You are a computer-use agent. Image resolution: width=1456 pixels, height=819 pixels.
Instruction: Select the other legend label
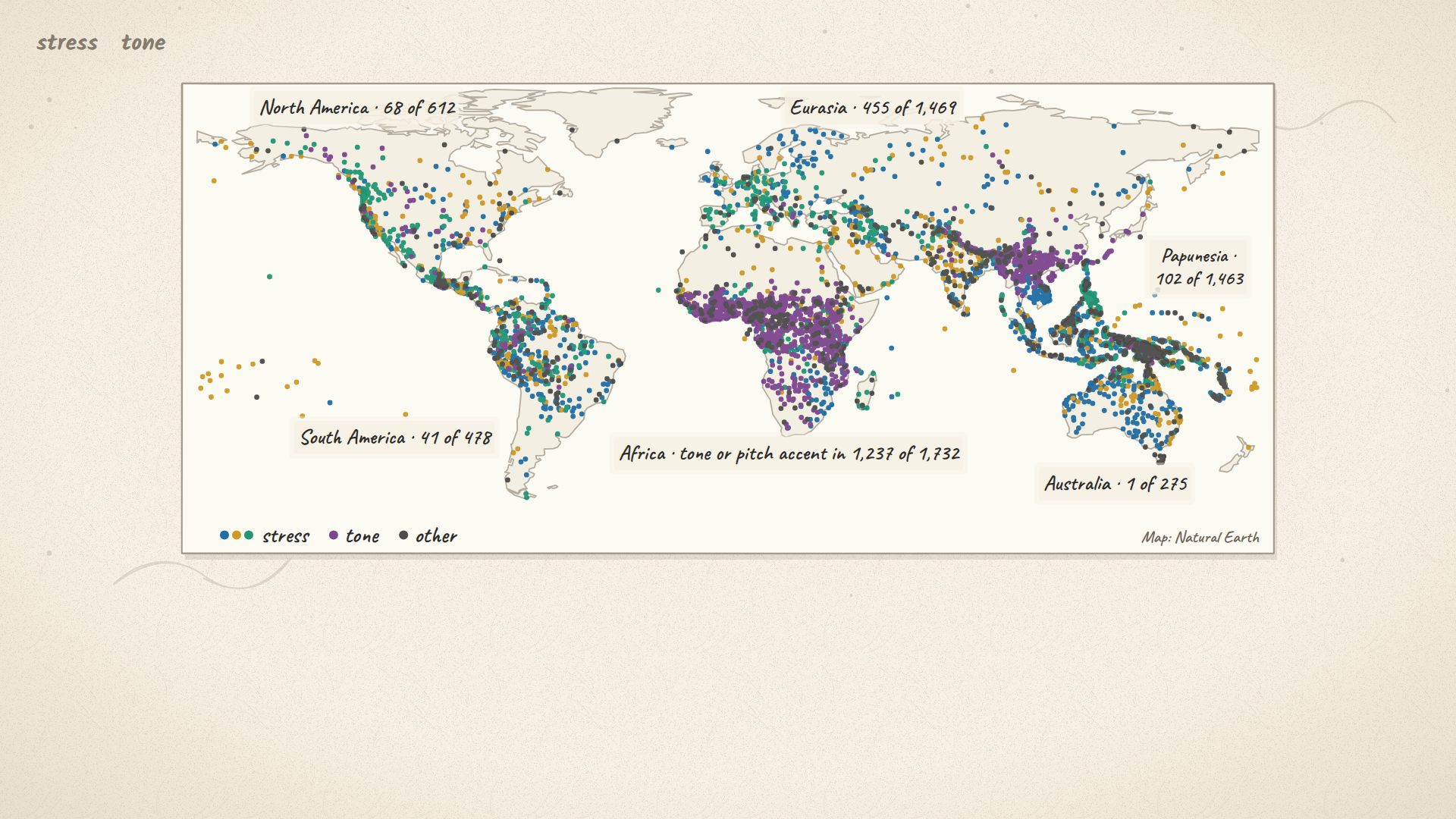coord(436,536)
